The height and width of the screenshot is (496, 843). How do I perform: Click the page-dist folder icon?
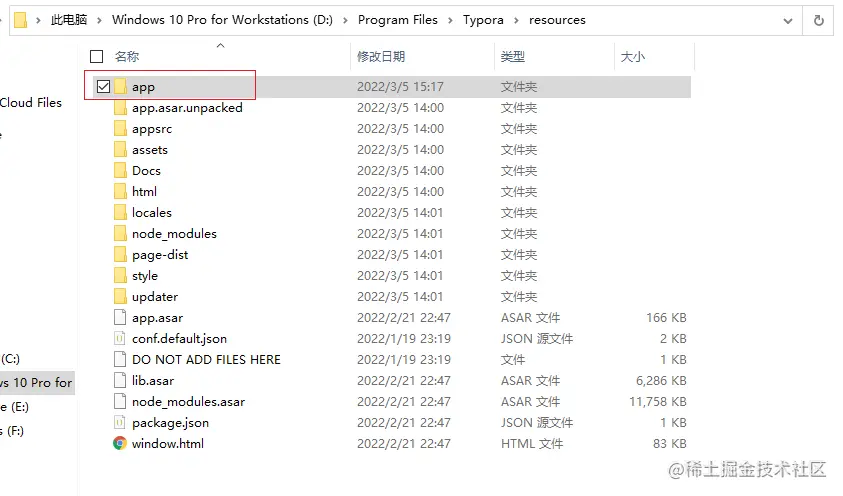tap(120, 254)
